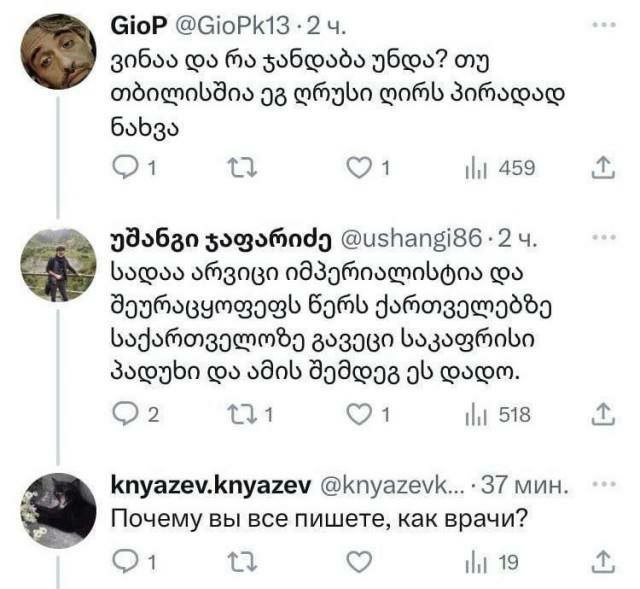Reply to ushangi86's tweet
This screenshot has height=589, width=640.
click(121, 413)
